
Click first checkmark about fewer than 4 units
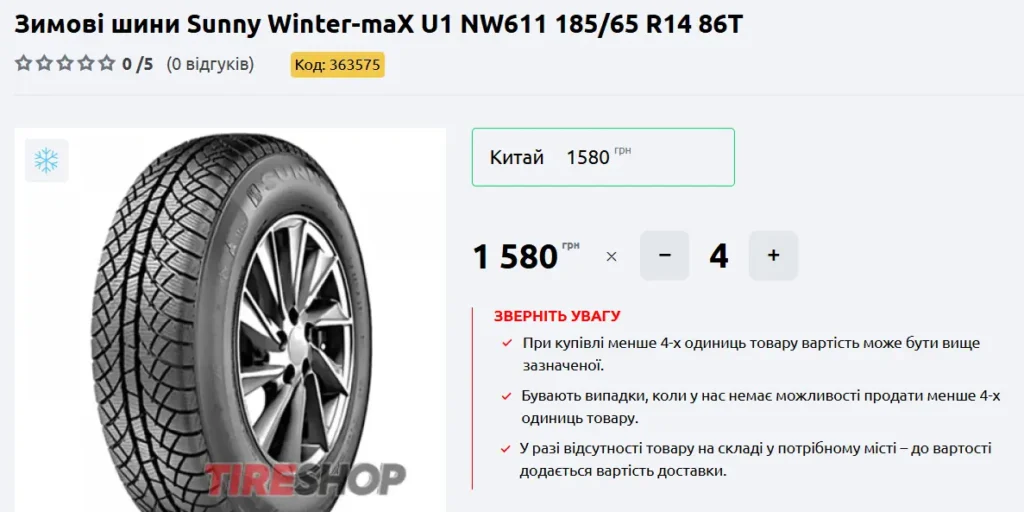(x=506, y=344)
